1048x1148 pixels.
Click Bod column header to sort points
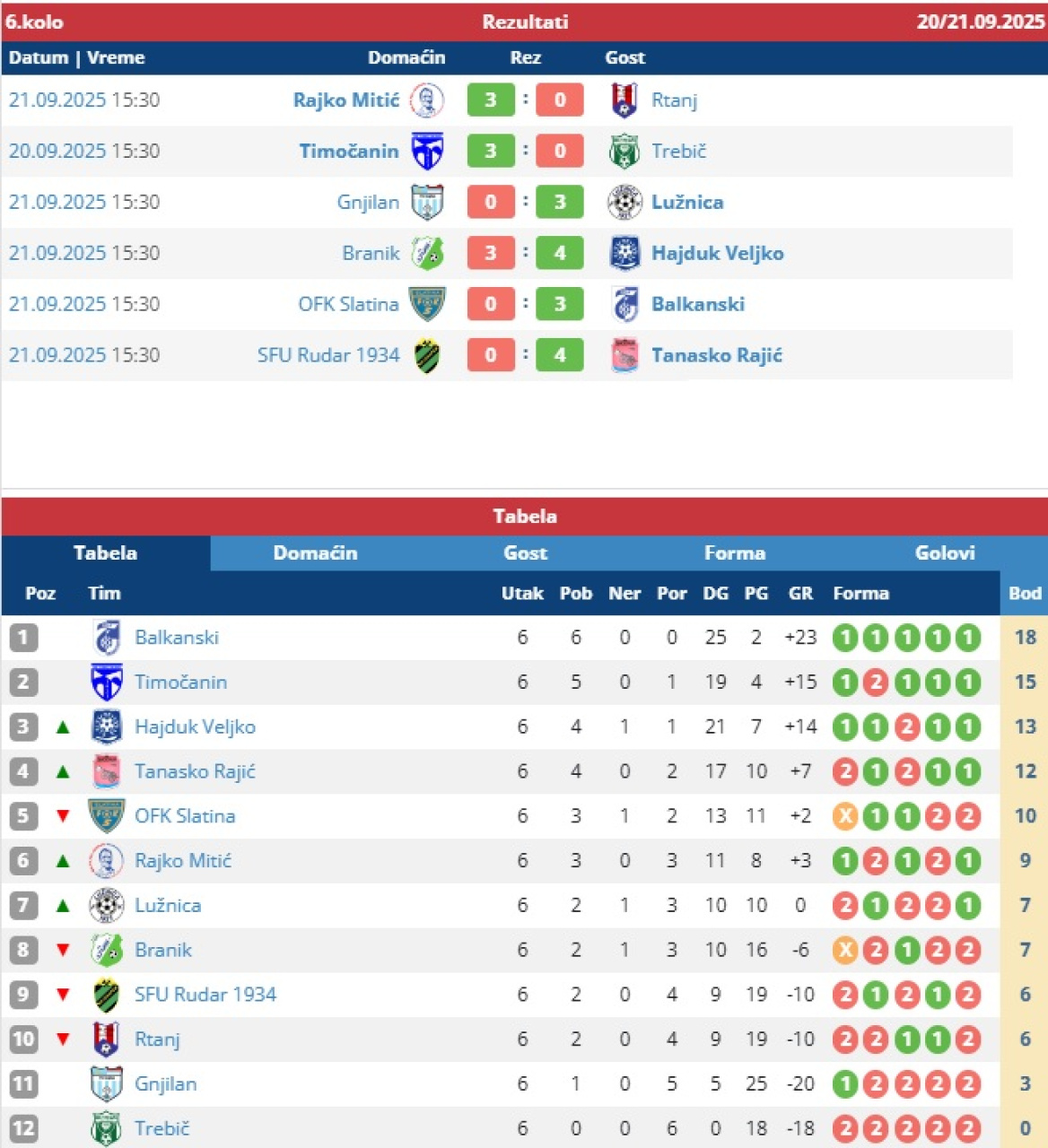pos(1025,594)
